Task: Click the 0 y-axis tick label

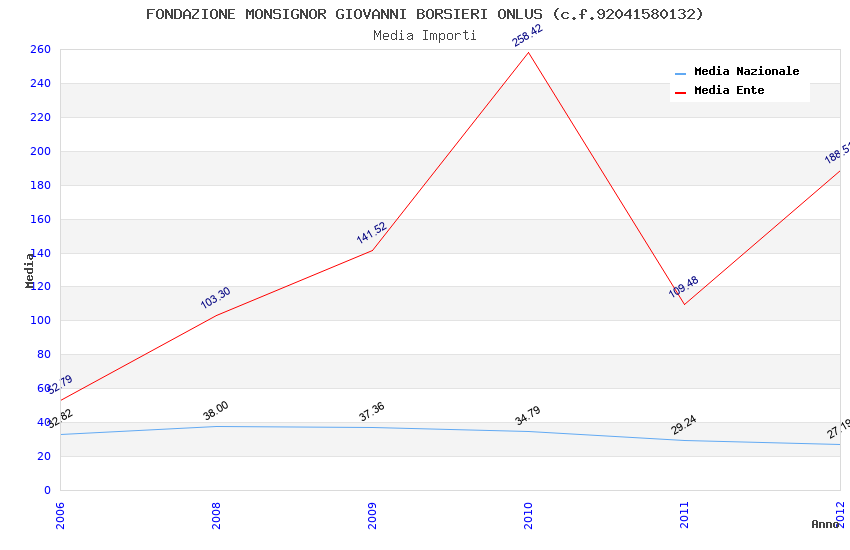Action: coord(47,490)
